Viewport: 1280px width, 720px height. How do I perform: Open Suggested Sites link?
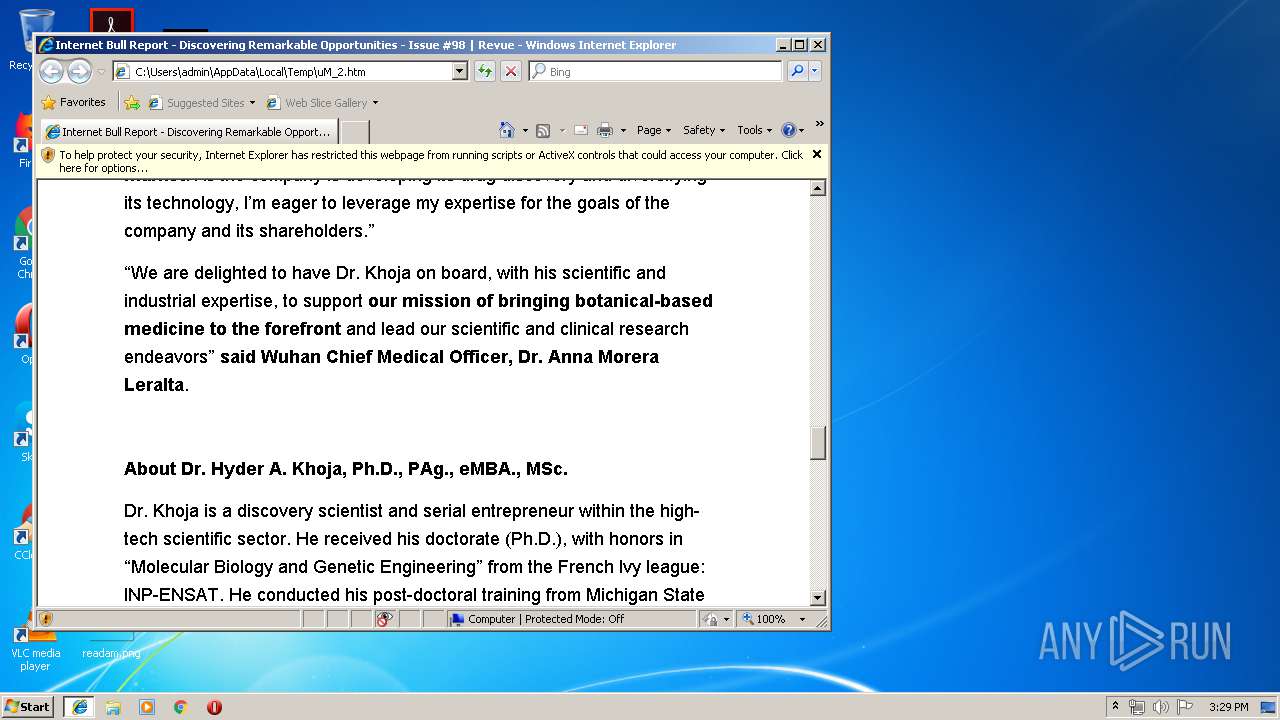pyautogui.click(x=196, y=103)
